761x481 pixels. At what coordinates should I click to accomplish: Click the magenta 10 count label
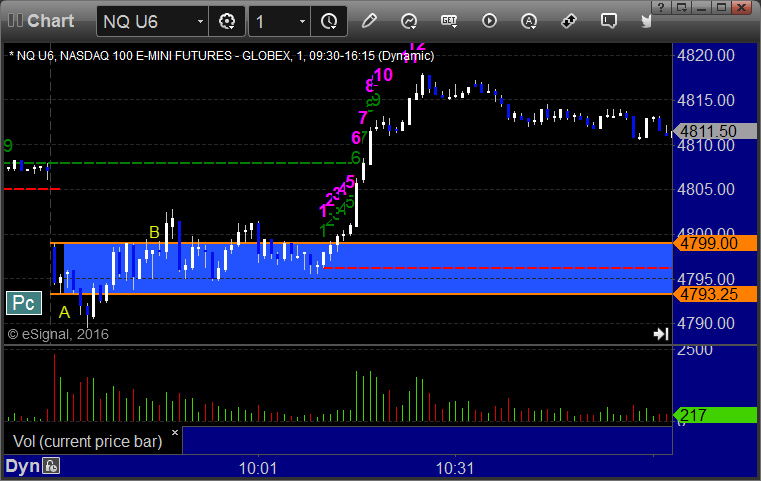(383, 75)
